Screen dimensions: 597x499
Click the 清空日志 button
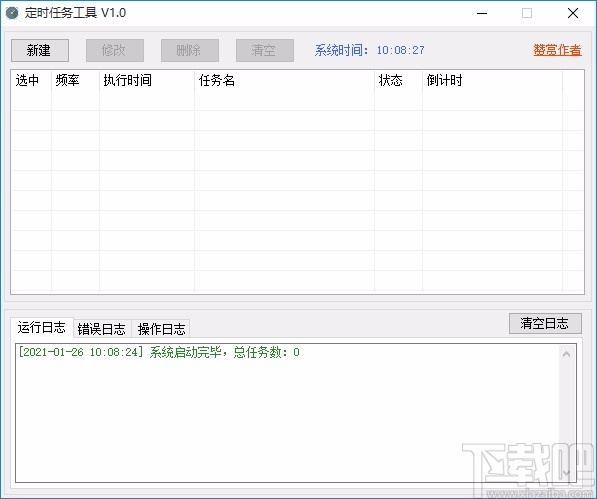[545, 324]
